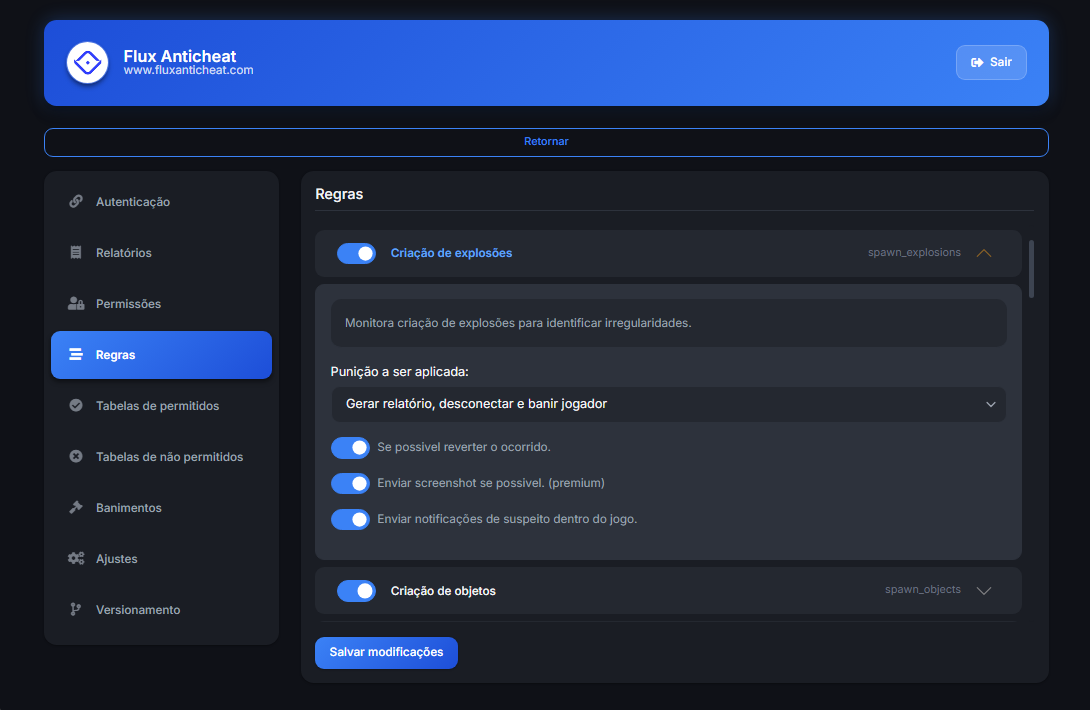The image size is (1090, 710).
Task: Click the Sair logout button
Action: (x=990, y=62)
